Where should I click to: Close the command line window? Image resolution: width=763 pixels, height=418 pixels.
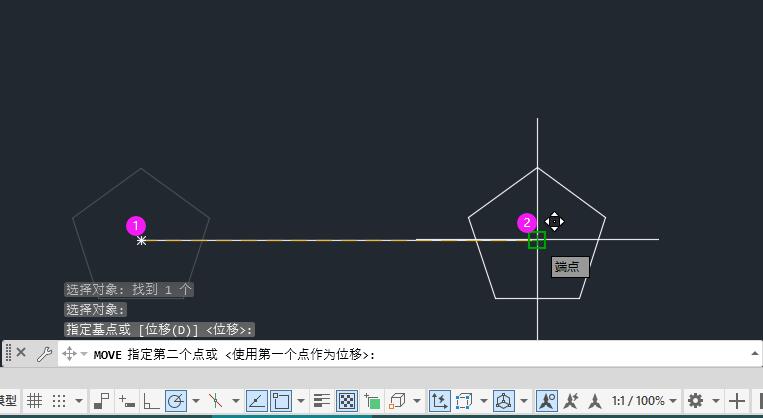(x=21, y=352)
